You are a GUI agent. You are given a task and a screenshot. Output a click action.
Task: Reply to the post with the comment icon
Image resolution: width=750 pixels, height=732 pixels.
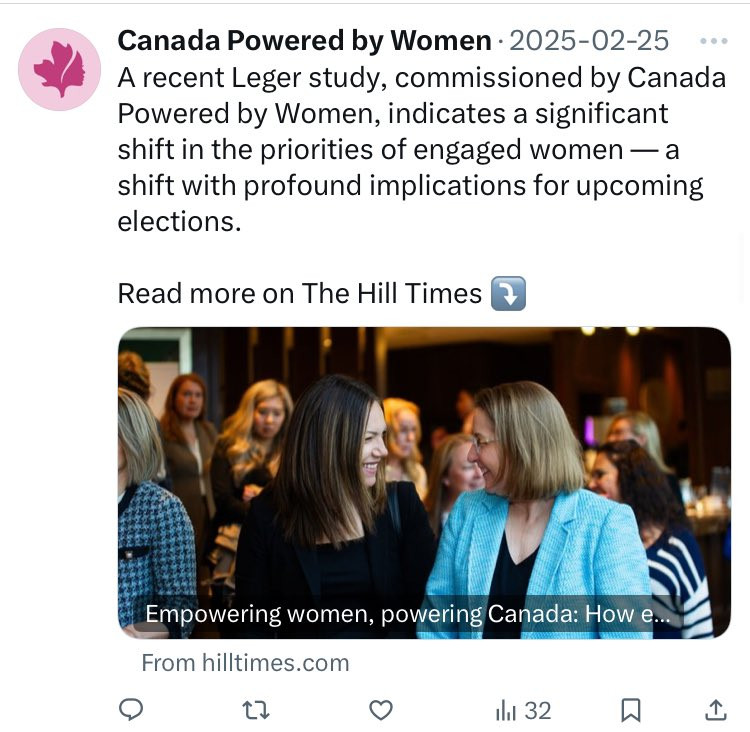click(131, 710)
